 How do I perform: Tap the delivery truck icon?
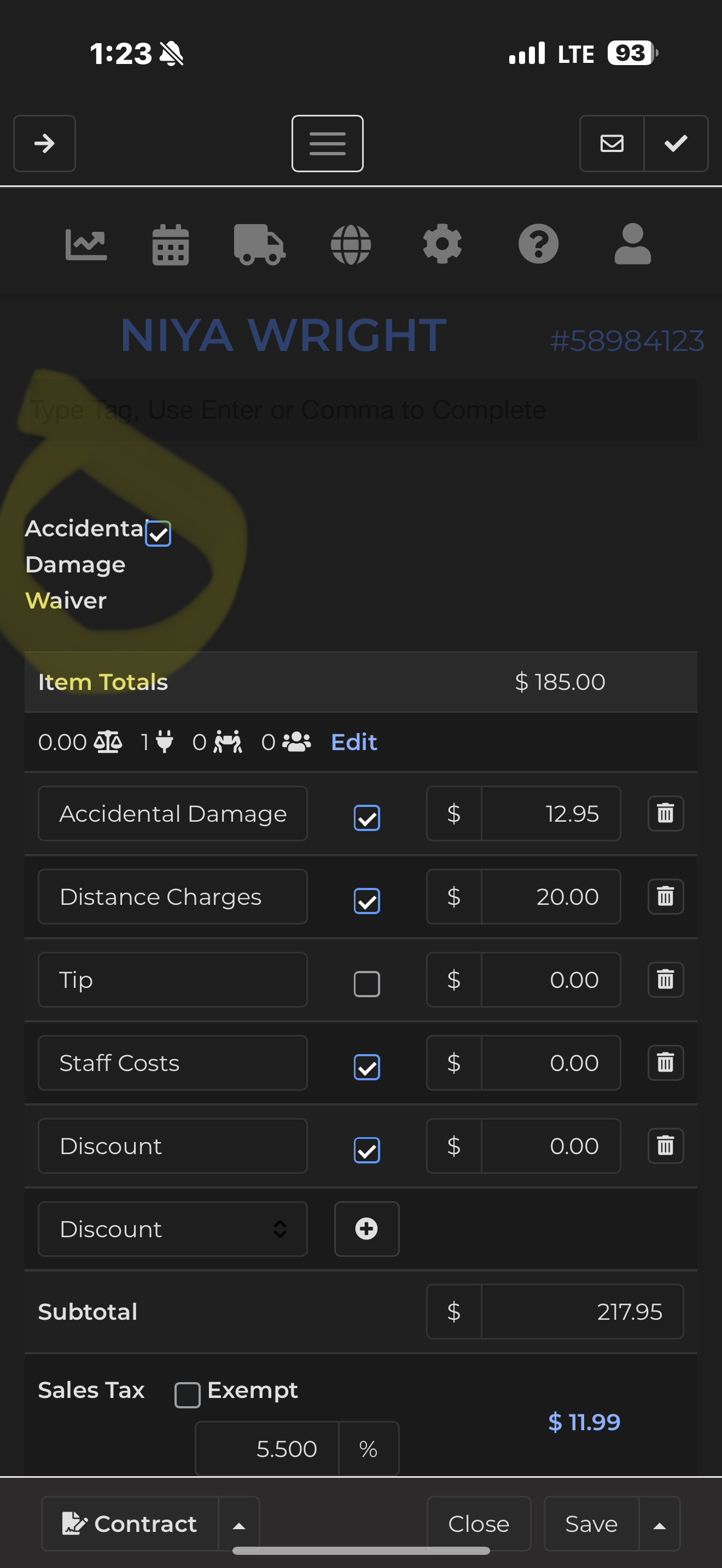(x=259, y=244)
